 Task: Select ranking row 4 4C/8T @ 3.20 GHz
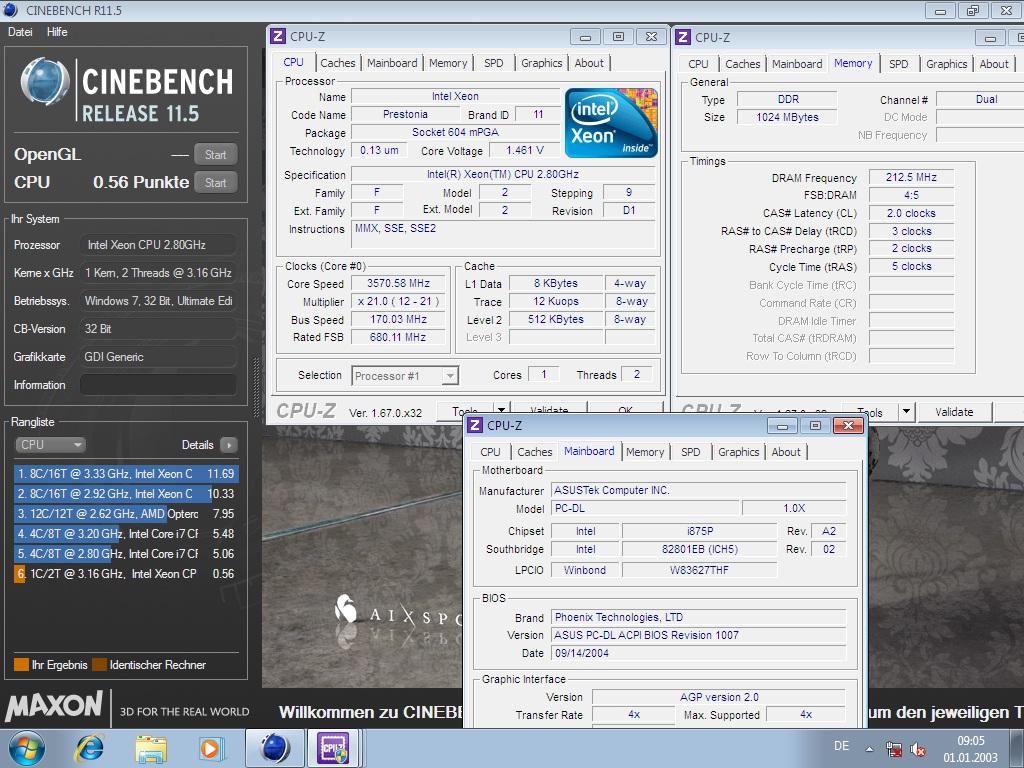coord(125,534)
